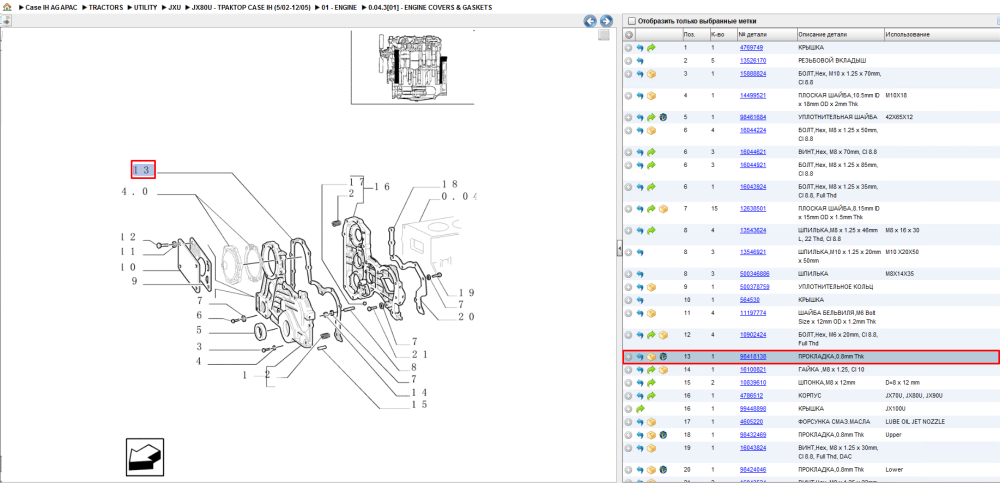
Task: Click the add circle icon for part 4769749
Action: click(628, 48)
